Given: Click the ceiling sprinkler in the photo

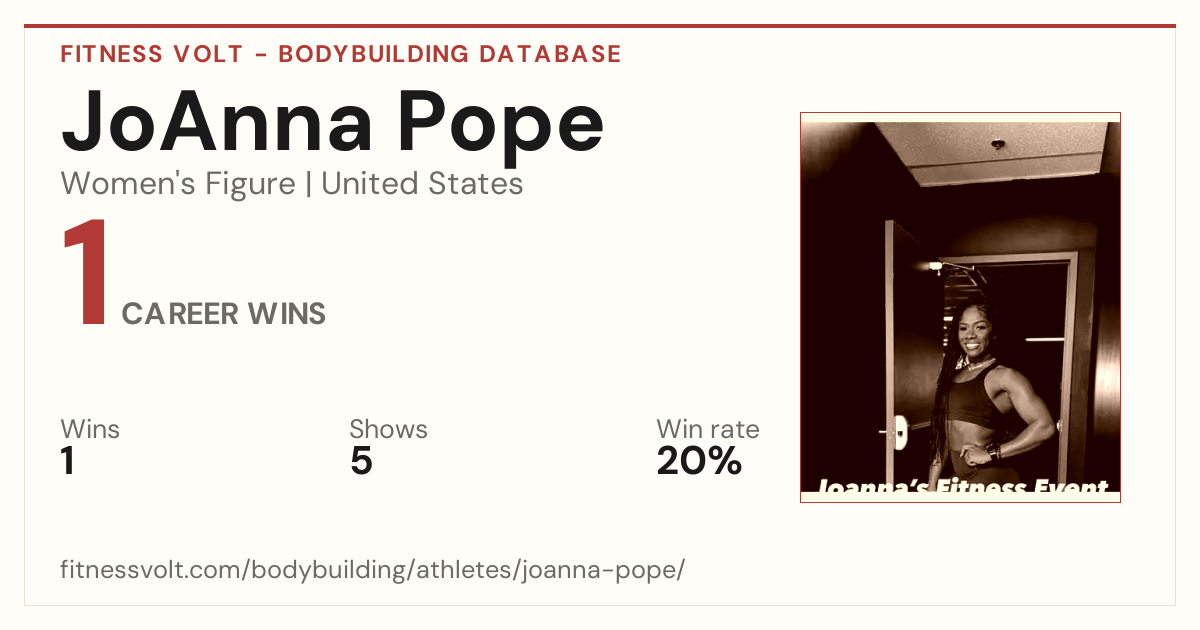Looking at the screenshot, I should (x=997, y=143).
